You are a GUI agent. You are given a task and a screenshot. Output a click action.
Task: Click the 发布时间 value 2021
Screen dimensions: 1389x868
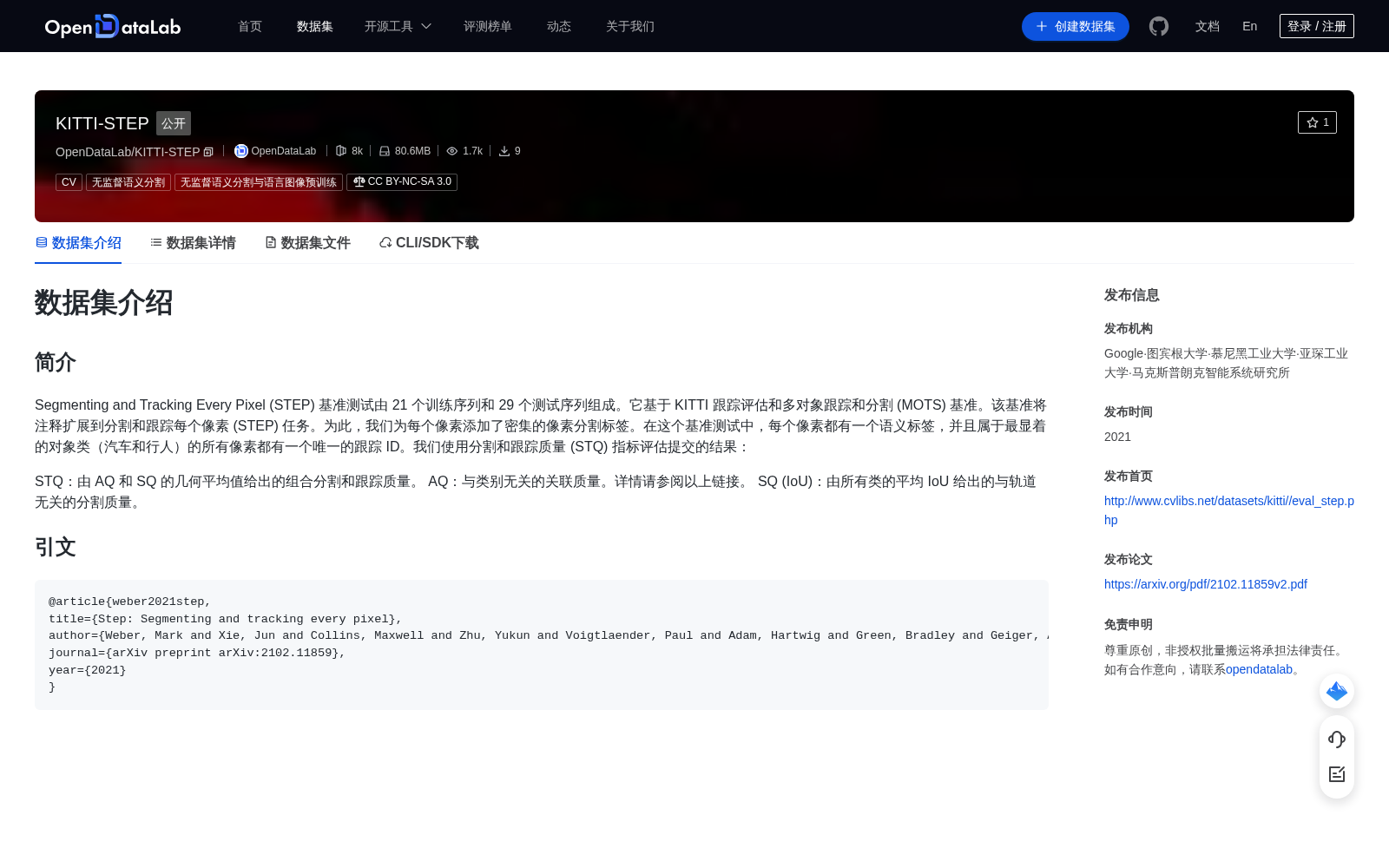click(x=1117, y=437)
